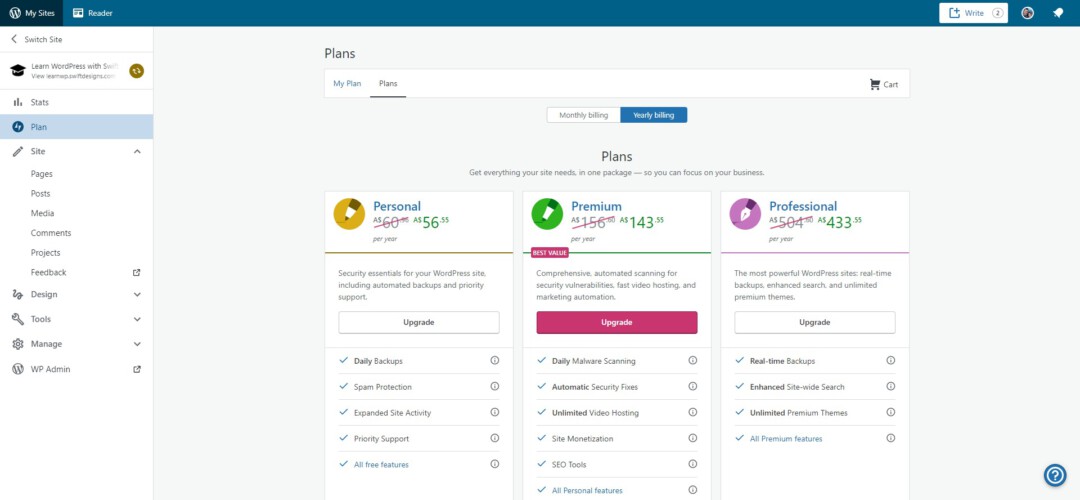Click the Stats icon in sidebar

[18, 102]
